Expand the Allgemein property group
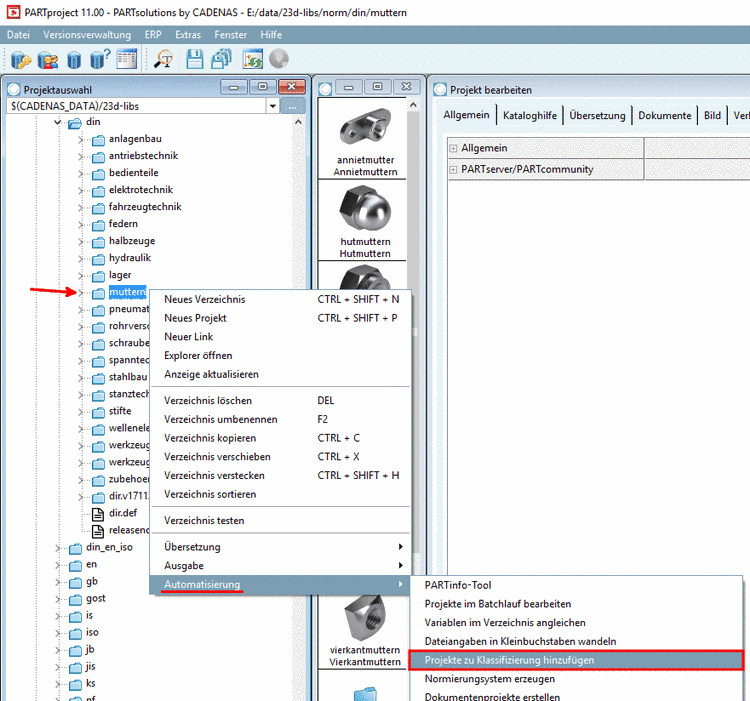This screenshot has width=750, height=701. pos(453,148)
